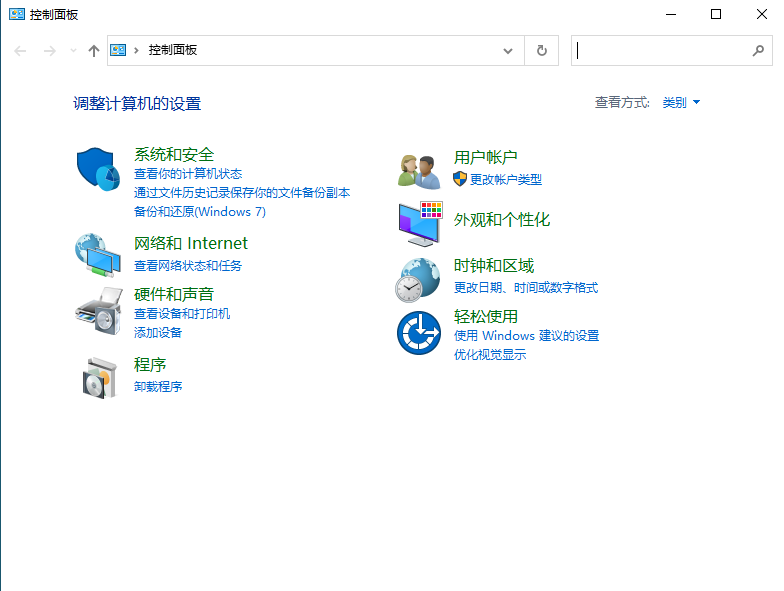Open 查看你的计算机状态 link

click(188, 174)
